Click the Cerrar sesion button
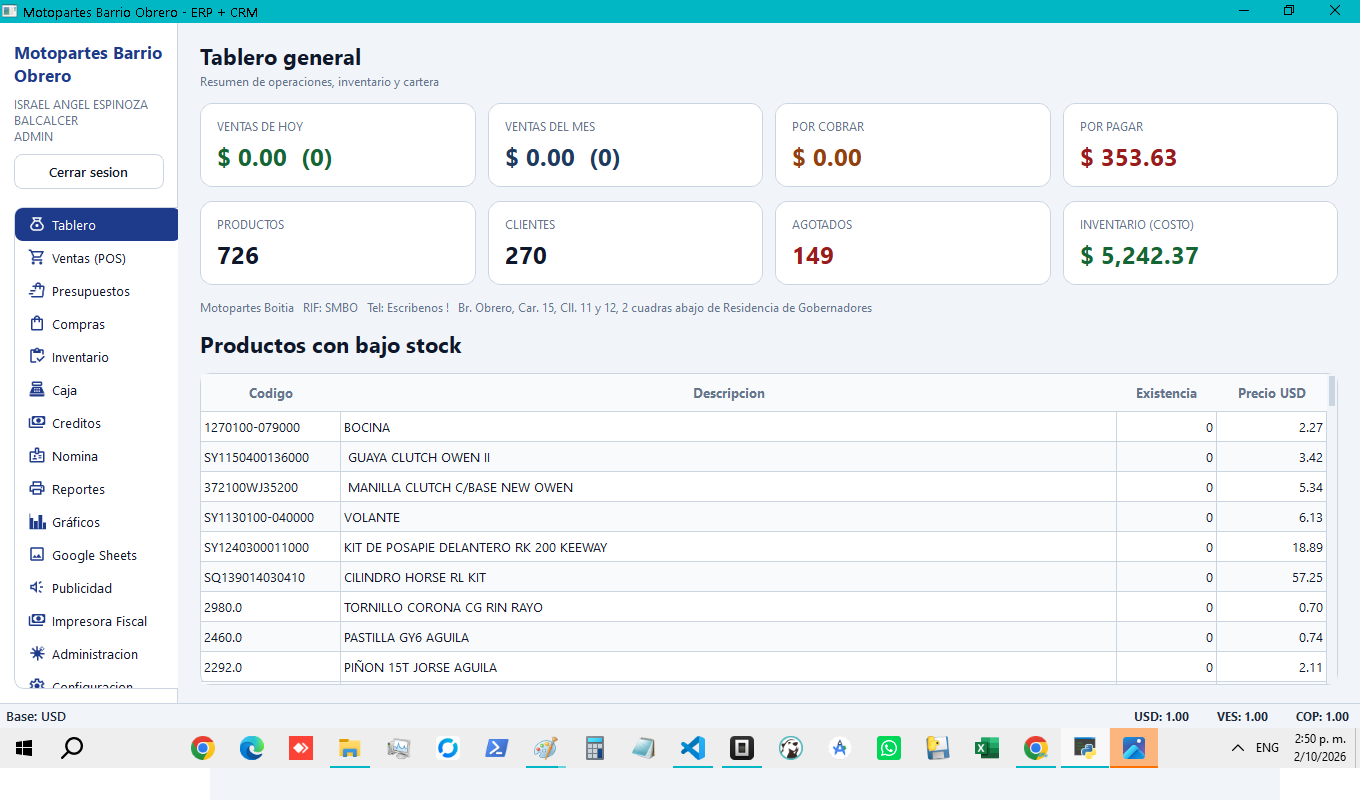The height and width of the screenshot is (800, 1360). pos(89,172)
